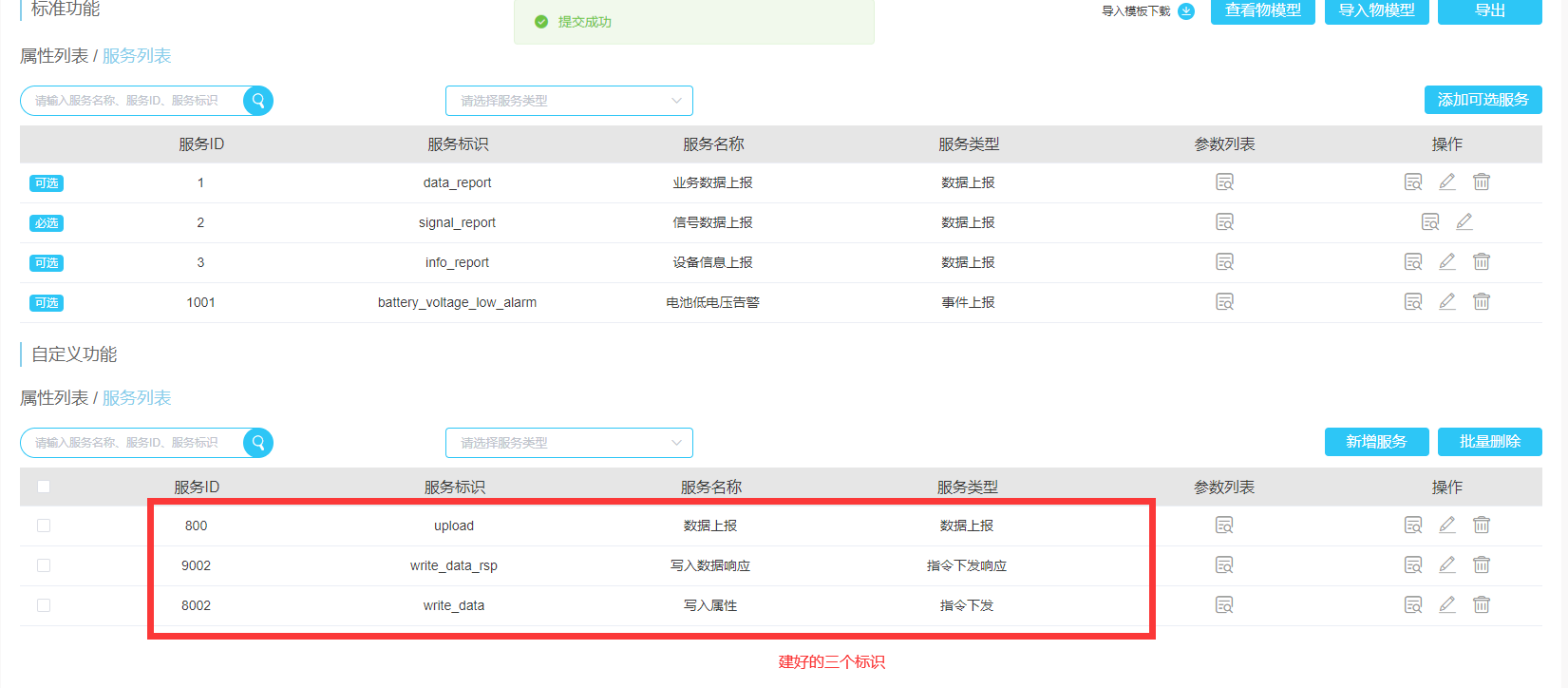
Task: Edit the write_data_rsp service
Action: [x=1447, y=565]
